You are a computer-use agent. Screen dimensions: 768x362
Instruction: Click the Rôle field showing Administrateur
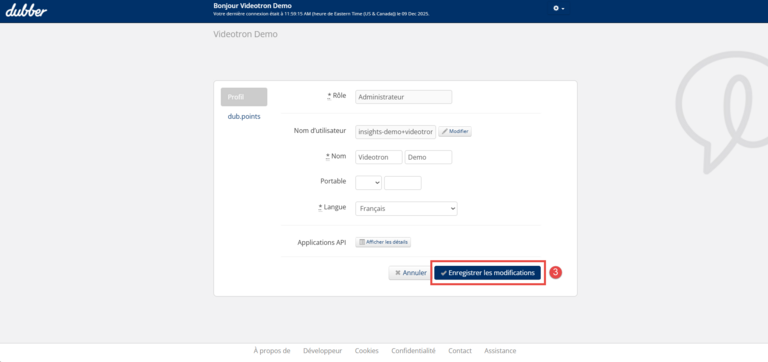pyautogui.click(x=403, y=97)
